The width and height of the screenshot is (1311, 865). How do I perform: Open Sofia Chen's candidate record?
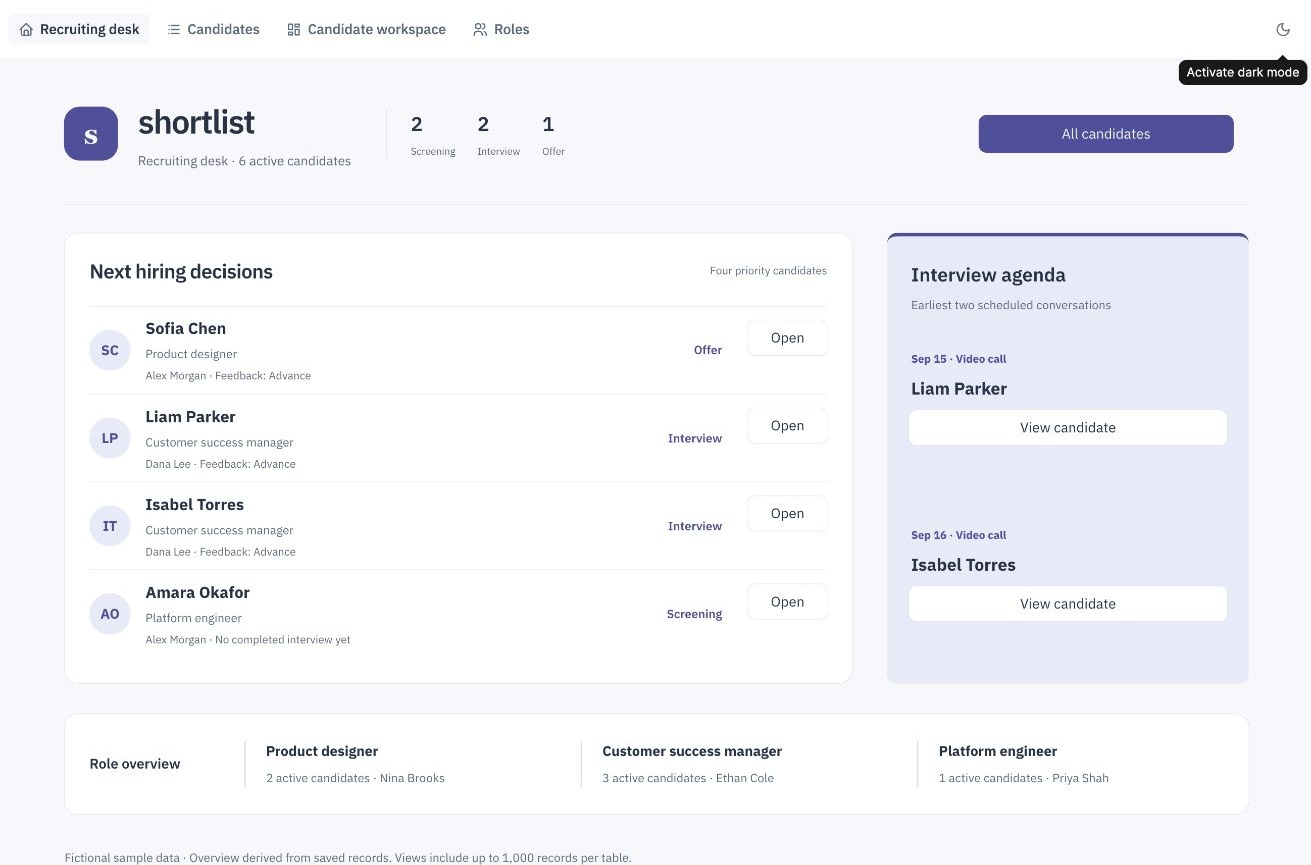tap(787, 338)
